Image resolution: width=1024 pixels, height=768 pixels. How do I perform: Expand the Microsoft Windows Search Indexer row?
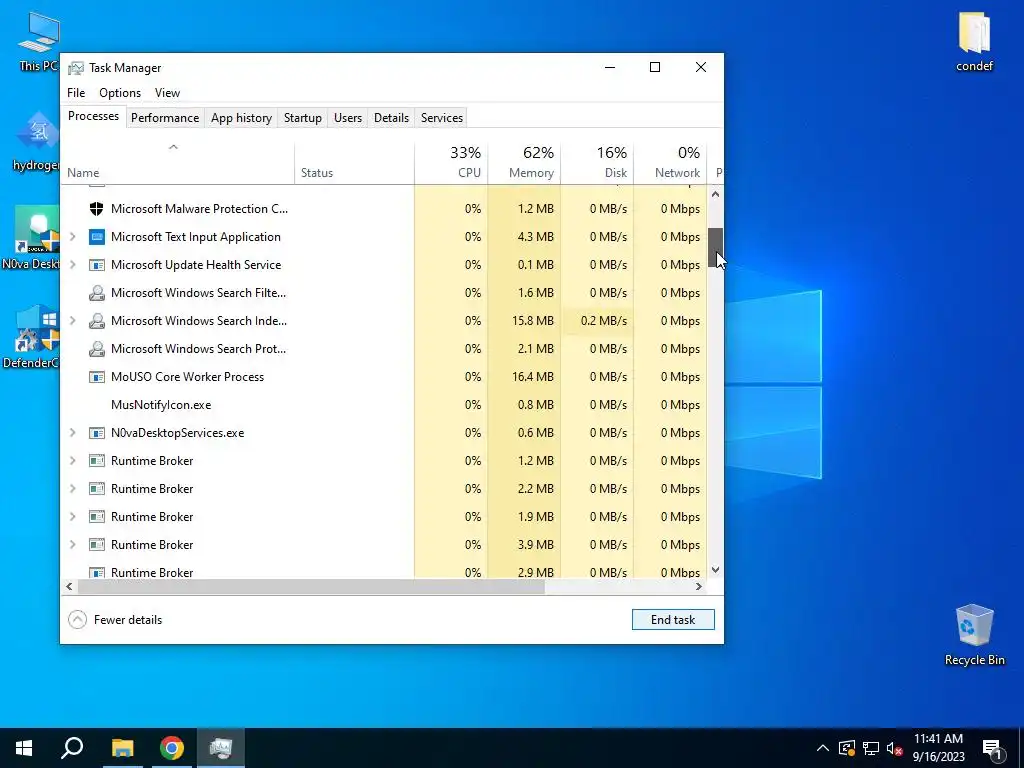tap(72, 321)
